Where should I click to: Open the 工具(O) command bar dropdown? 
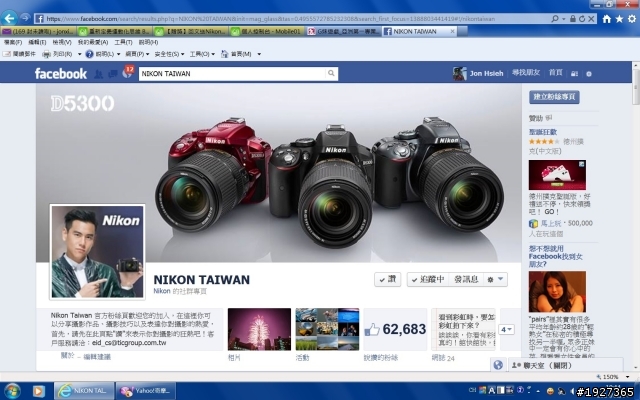(x=202, y=54)
